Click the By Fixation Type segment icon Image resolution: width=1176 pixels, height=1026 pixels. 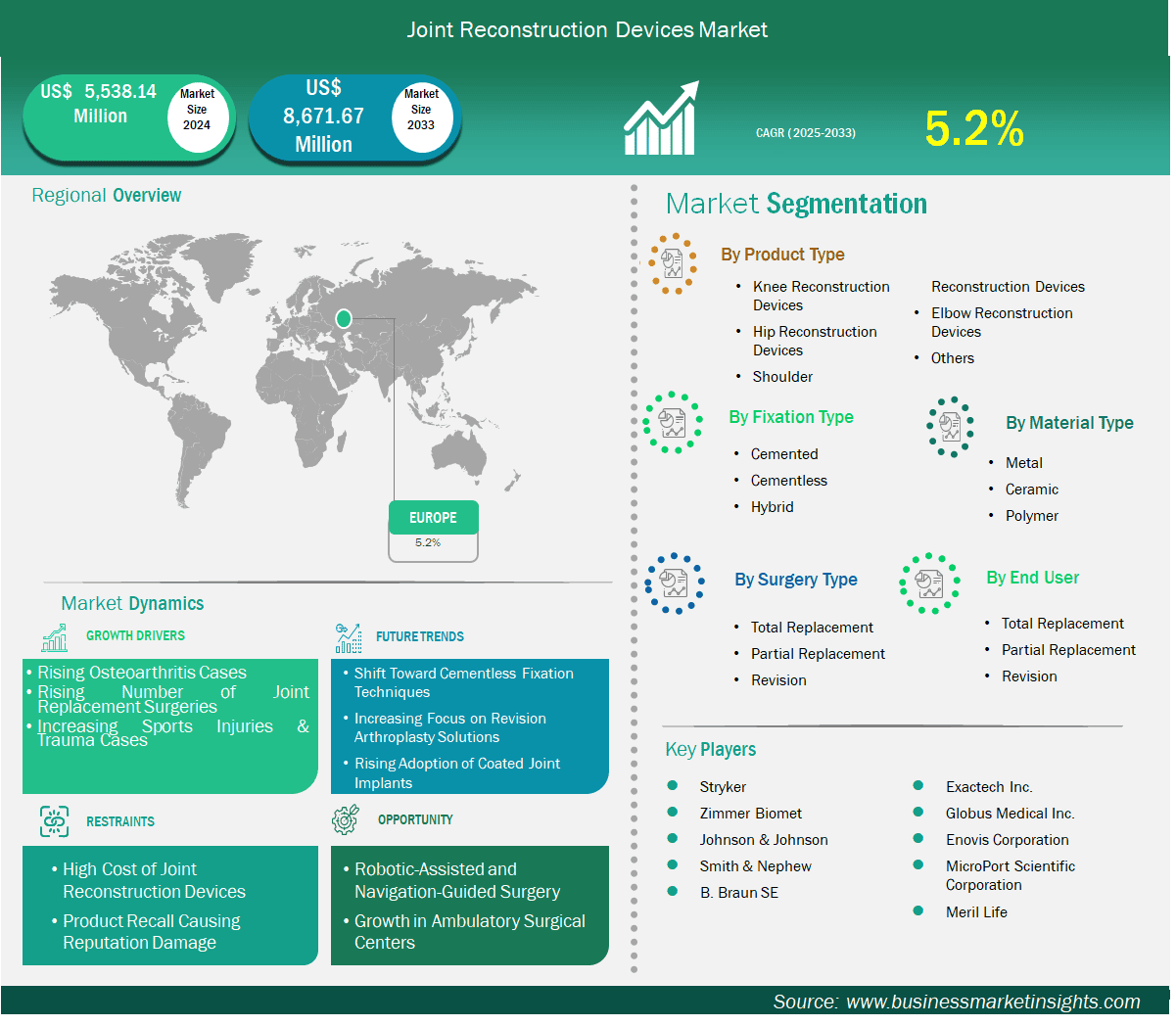673,423
